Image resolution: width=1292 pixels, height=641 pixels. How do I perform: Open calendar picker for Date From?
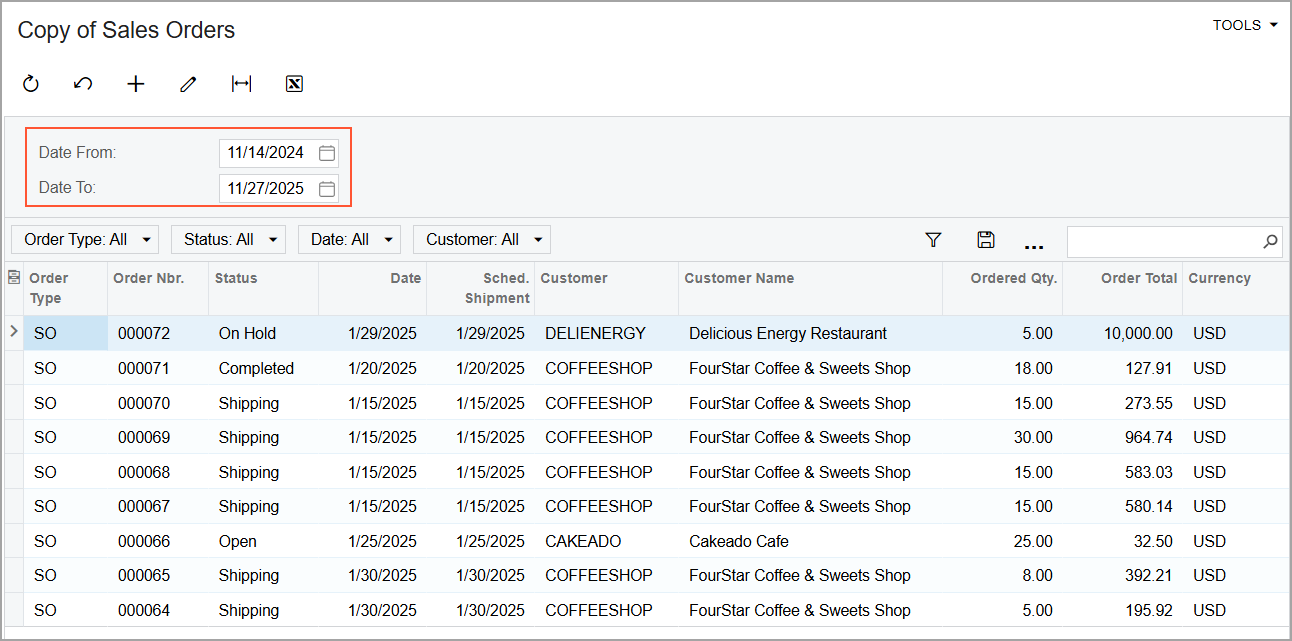click(x=326, y=153)
